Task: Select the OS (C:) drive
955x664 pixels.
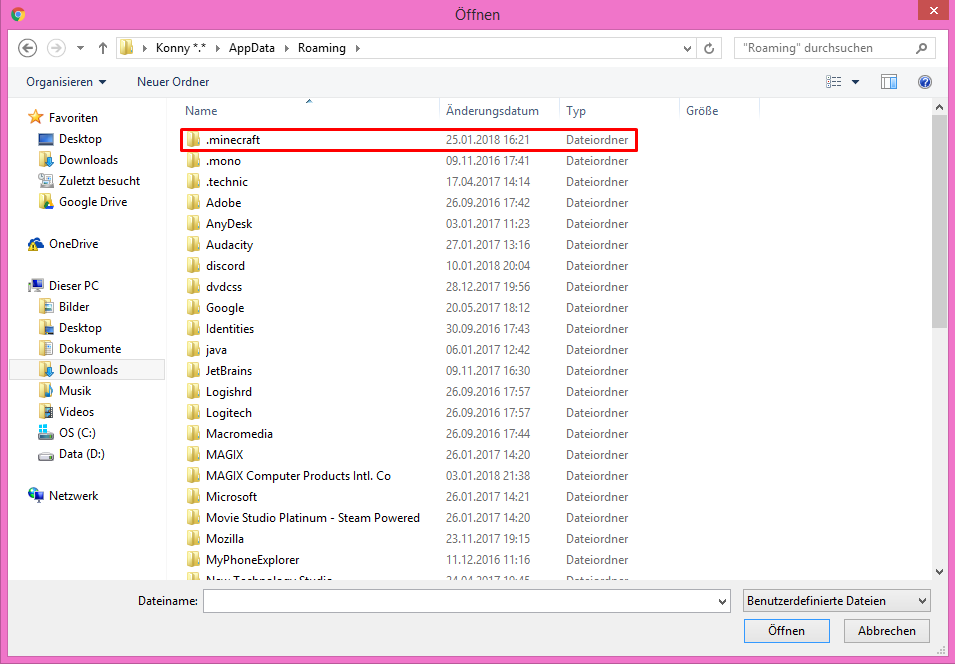Action: pos(67,433)
